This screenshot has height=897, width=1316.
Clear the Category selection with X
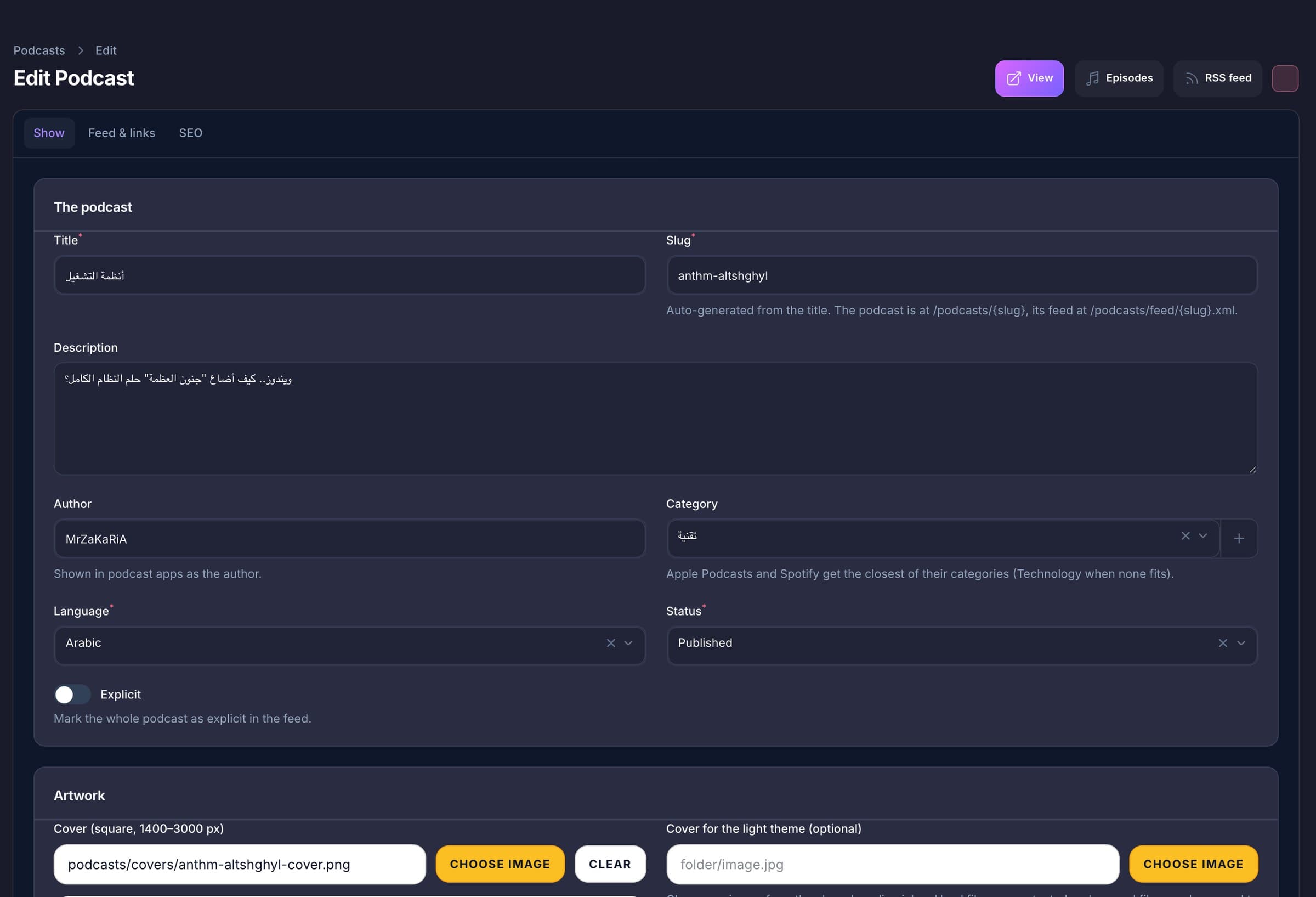[1185, 535]
